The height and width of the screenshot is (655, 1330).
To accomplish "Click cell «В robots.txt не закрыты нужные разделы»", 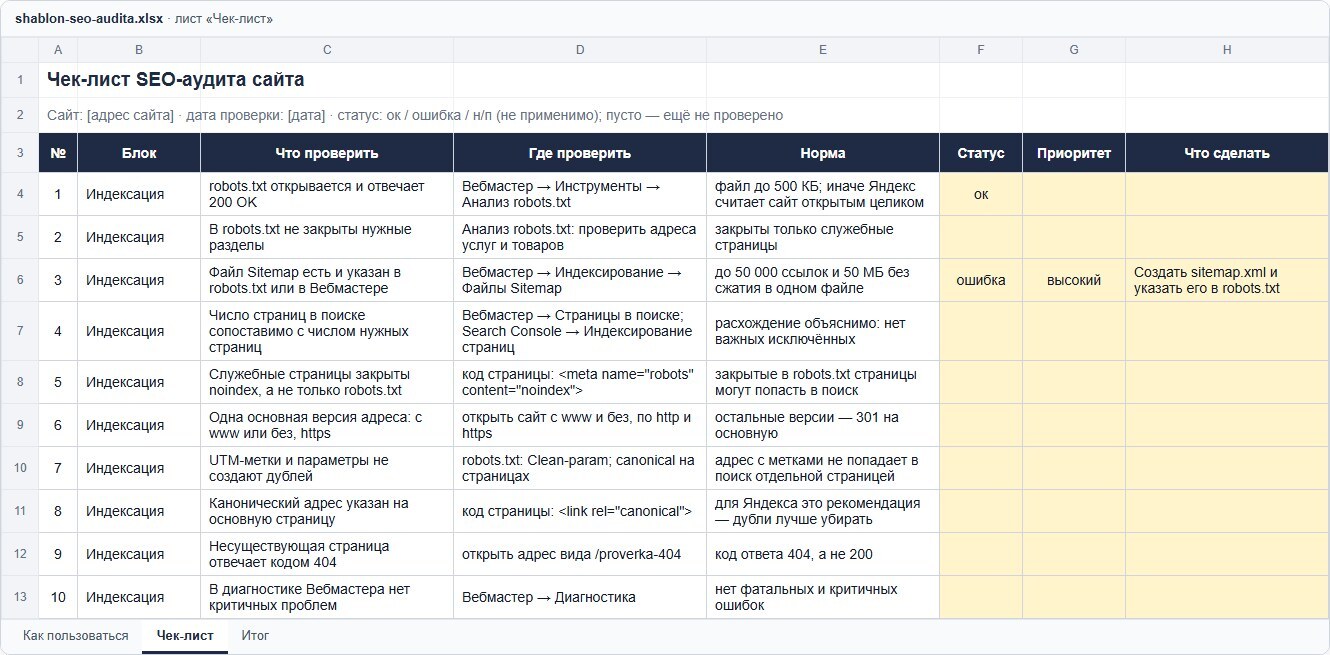I will [327, 237].
